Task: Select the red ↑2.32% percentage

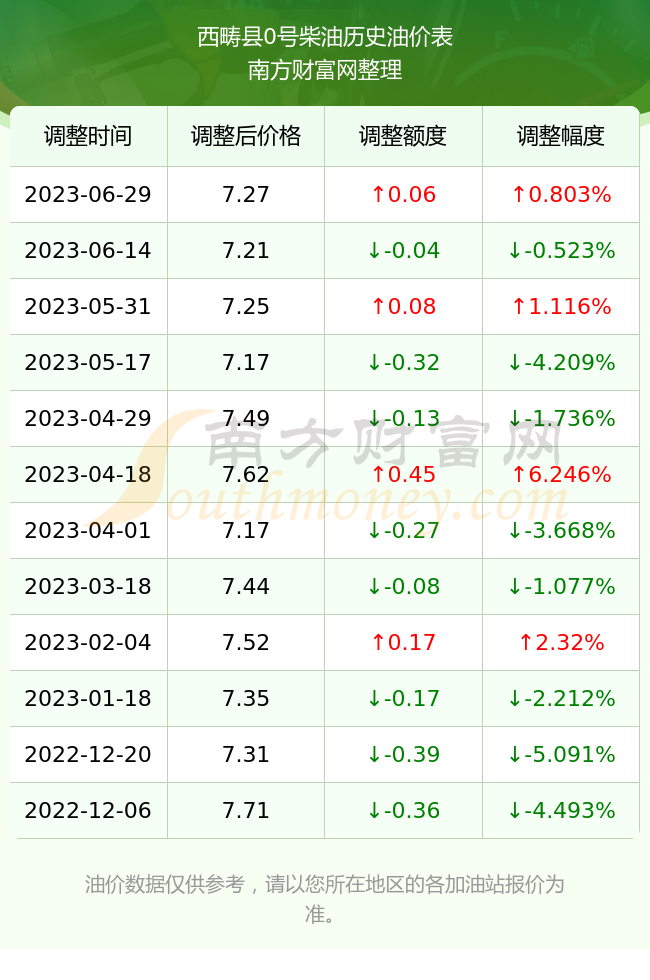Action: [x=561, y=642]
